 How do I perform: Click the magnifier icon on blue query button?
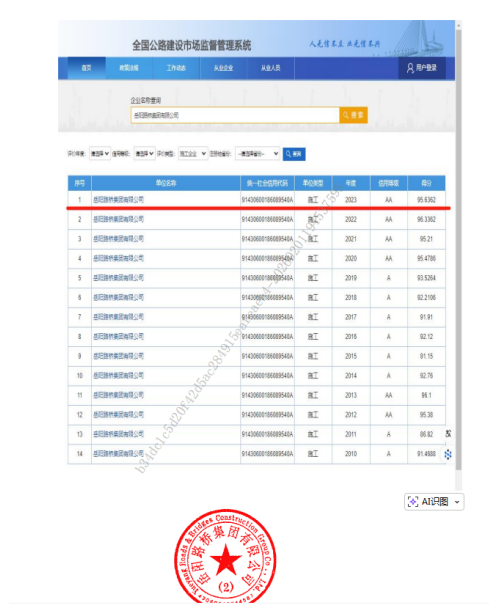click(288, 154)
